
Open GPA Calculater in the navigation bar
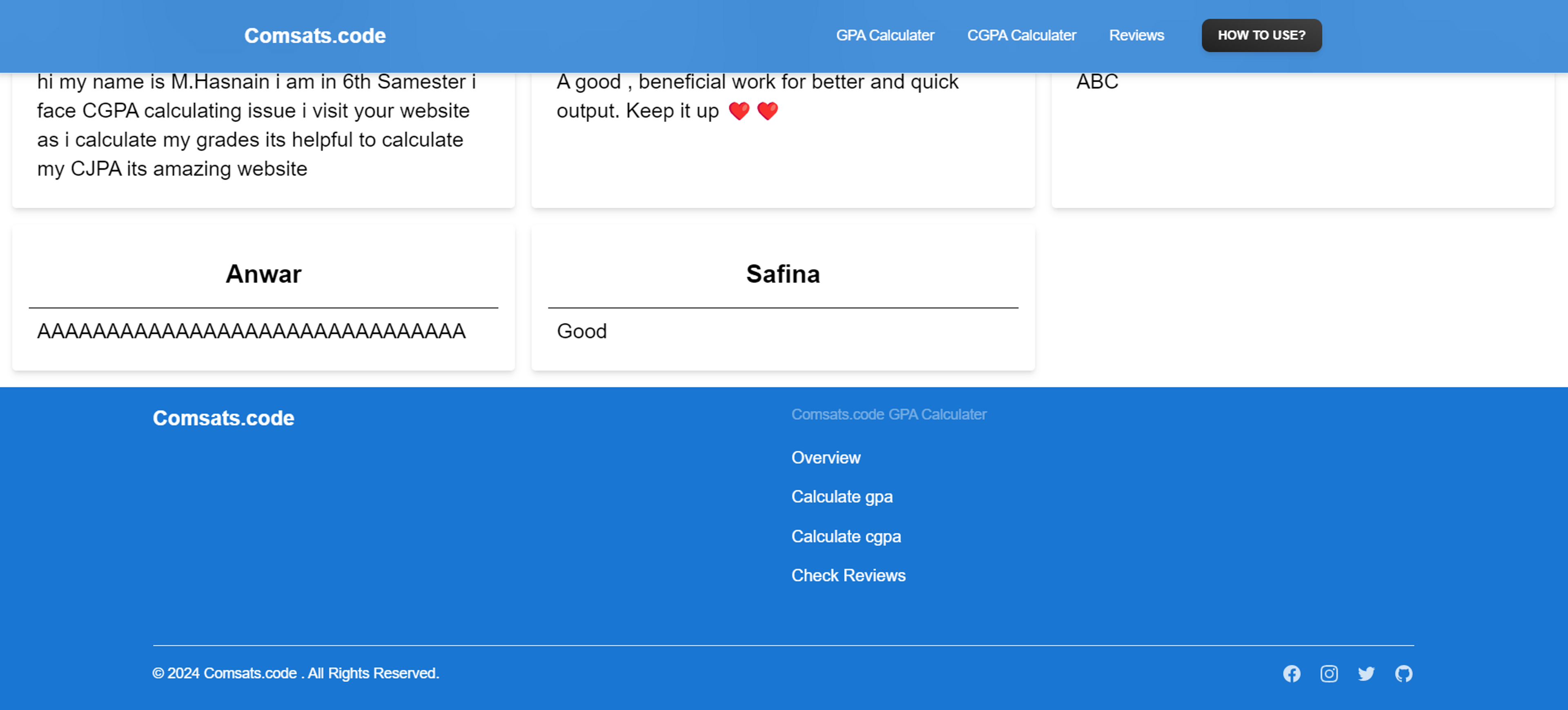pyautogui.click(x=885, y=35)
